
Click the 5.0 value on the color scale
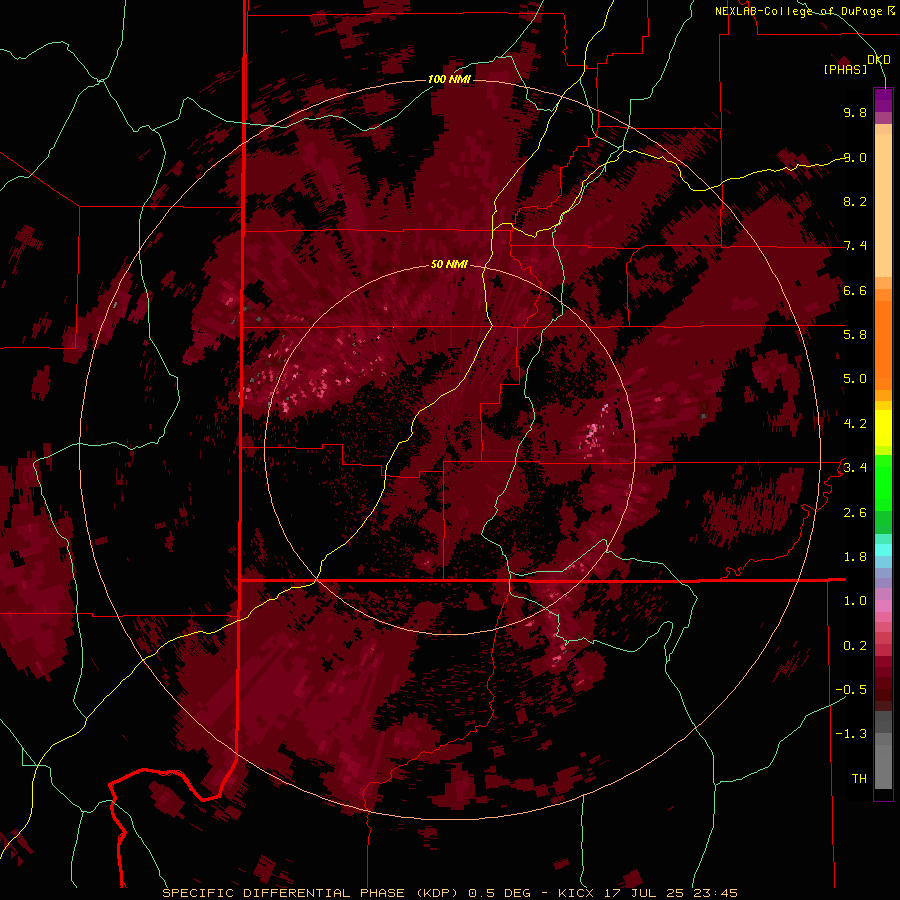tap(855, 379)
